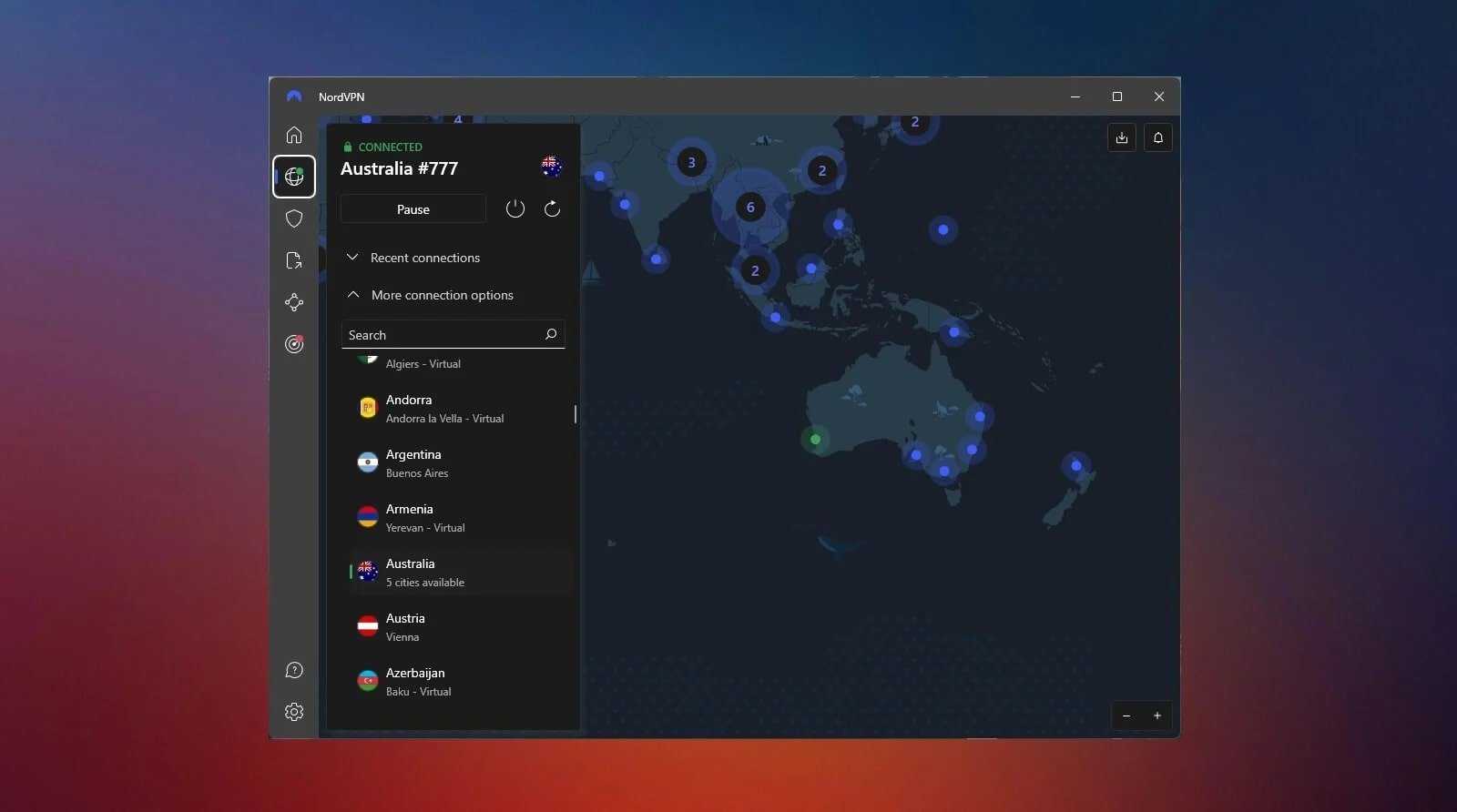The image size is (1457, 812).
Task: Open the Dark Web Monitor target icon
Action: tap(294, 344)
